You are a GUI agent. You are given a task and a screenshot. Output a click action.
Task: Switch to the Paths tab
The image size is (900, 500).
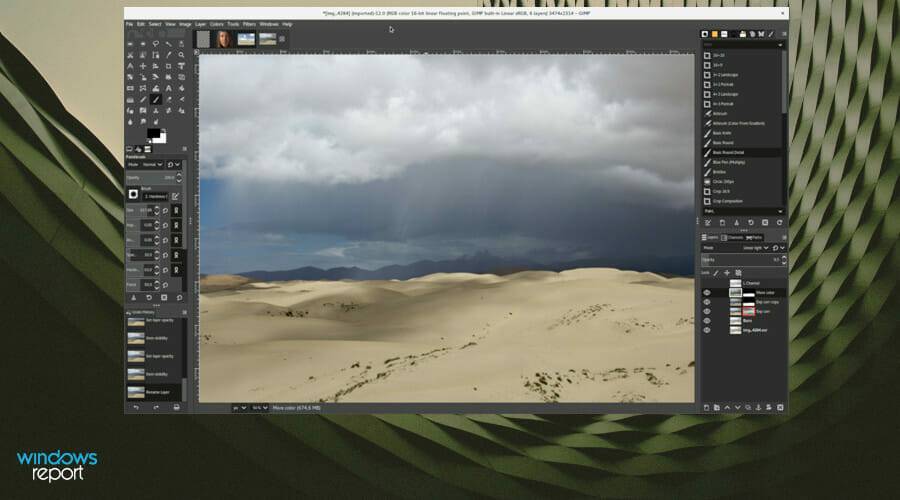tap(754, 237)
